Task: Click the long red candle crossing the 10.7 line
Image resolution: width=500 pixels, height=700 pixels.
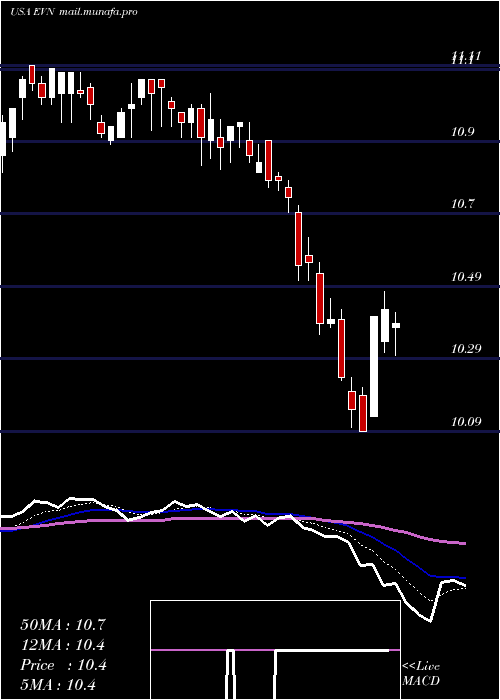Action: click(x=298, y=242)
